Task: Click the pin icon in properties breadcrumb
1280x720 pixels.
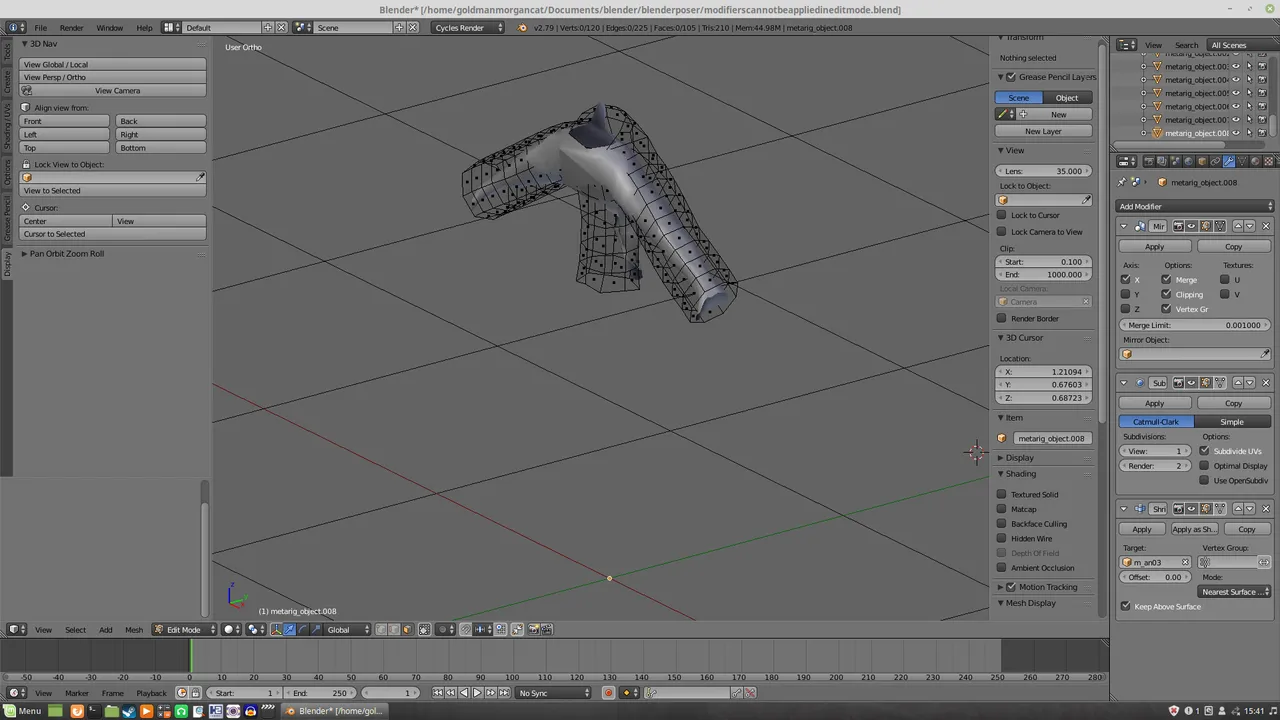Action: pyautogui.click(x=1122, y=182)
